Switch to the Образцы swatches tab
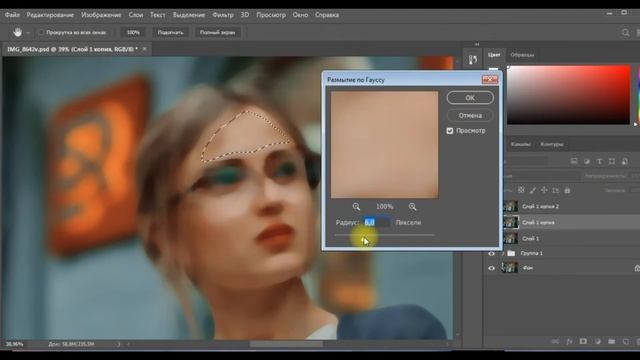640x360 pixels. (x=522, y=55)
